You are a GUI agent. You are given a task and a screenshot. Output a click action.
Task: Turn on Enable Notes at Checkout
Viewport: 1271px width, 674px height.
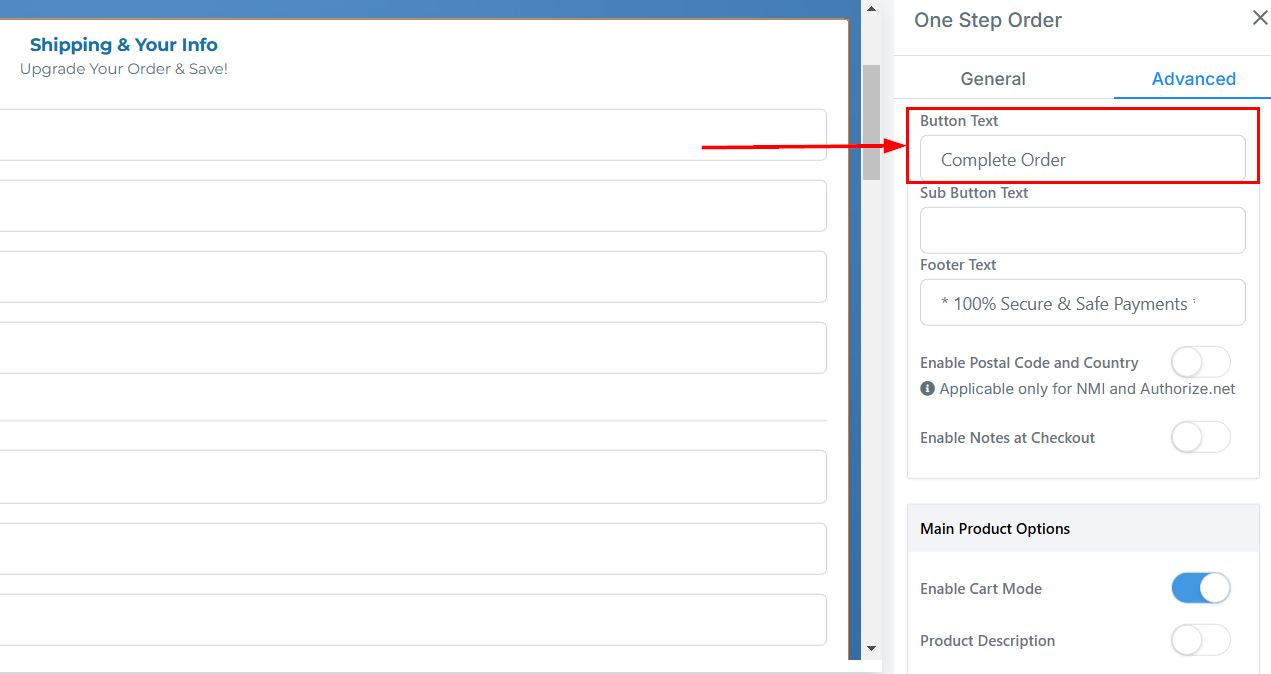(1200, 437)
